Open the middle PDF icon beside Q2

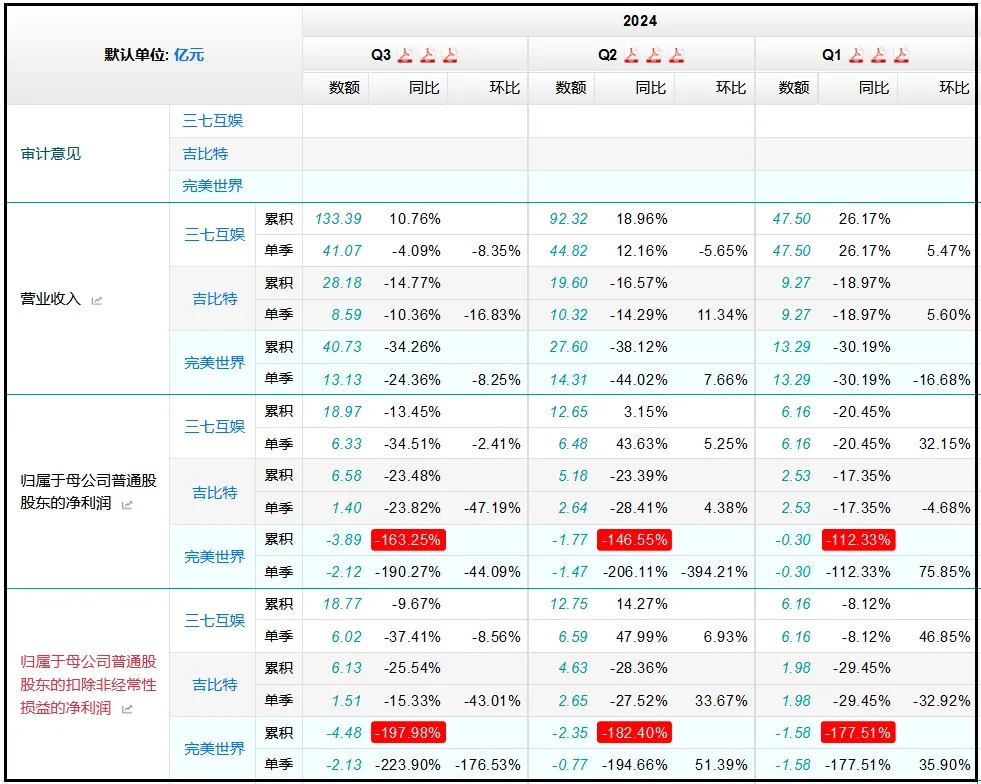(654, 55)
